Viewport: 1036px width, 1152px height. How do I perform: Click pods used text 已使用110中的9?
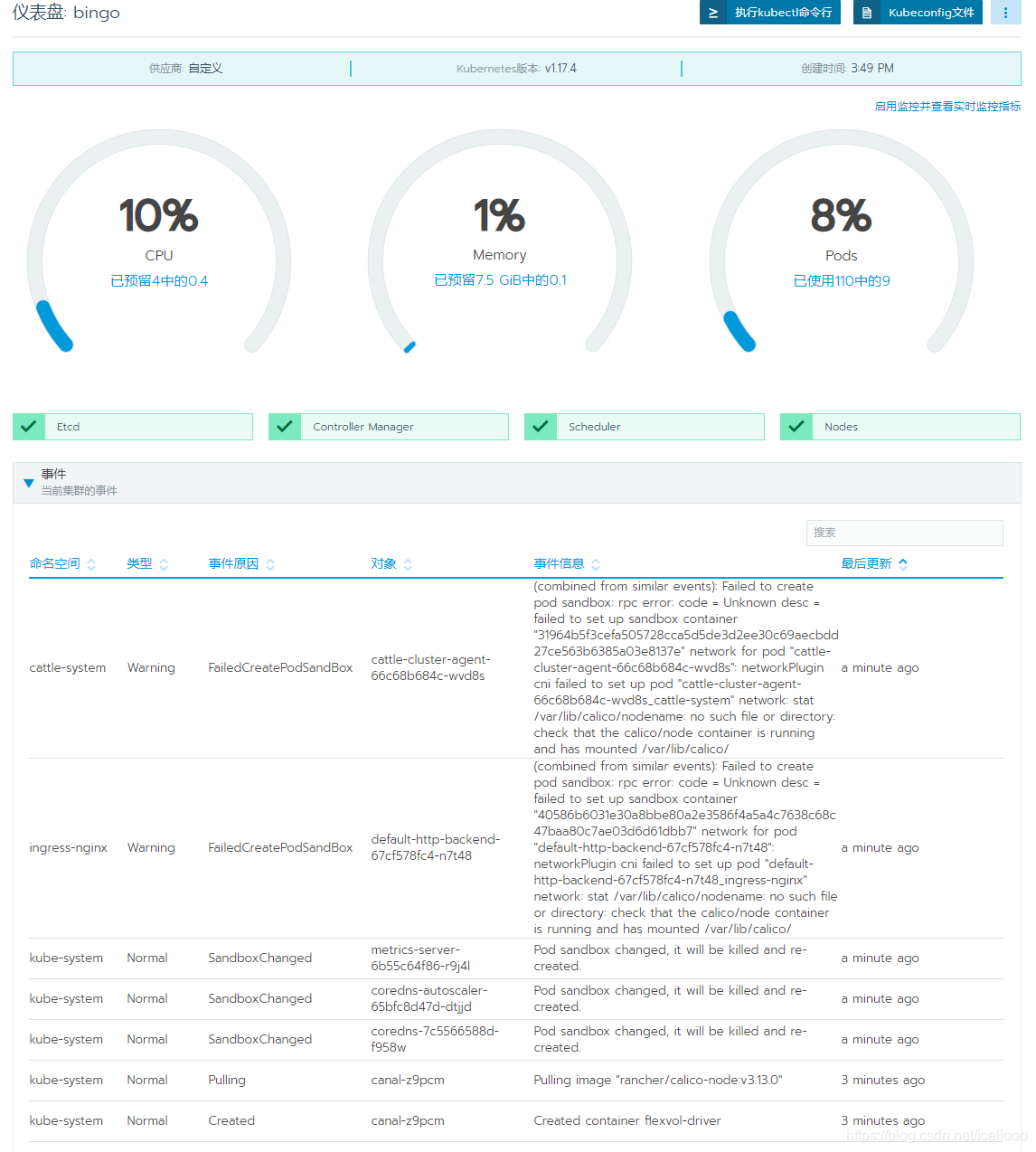(842, 281)
